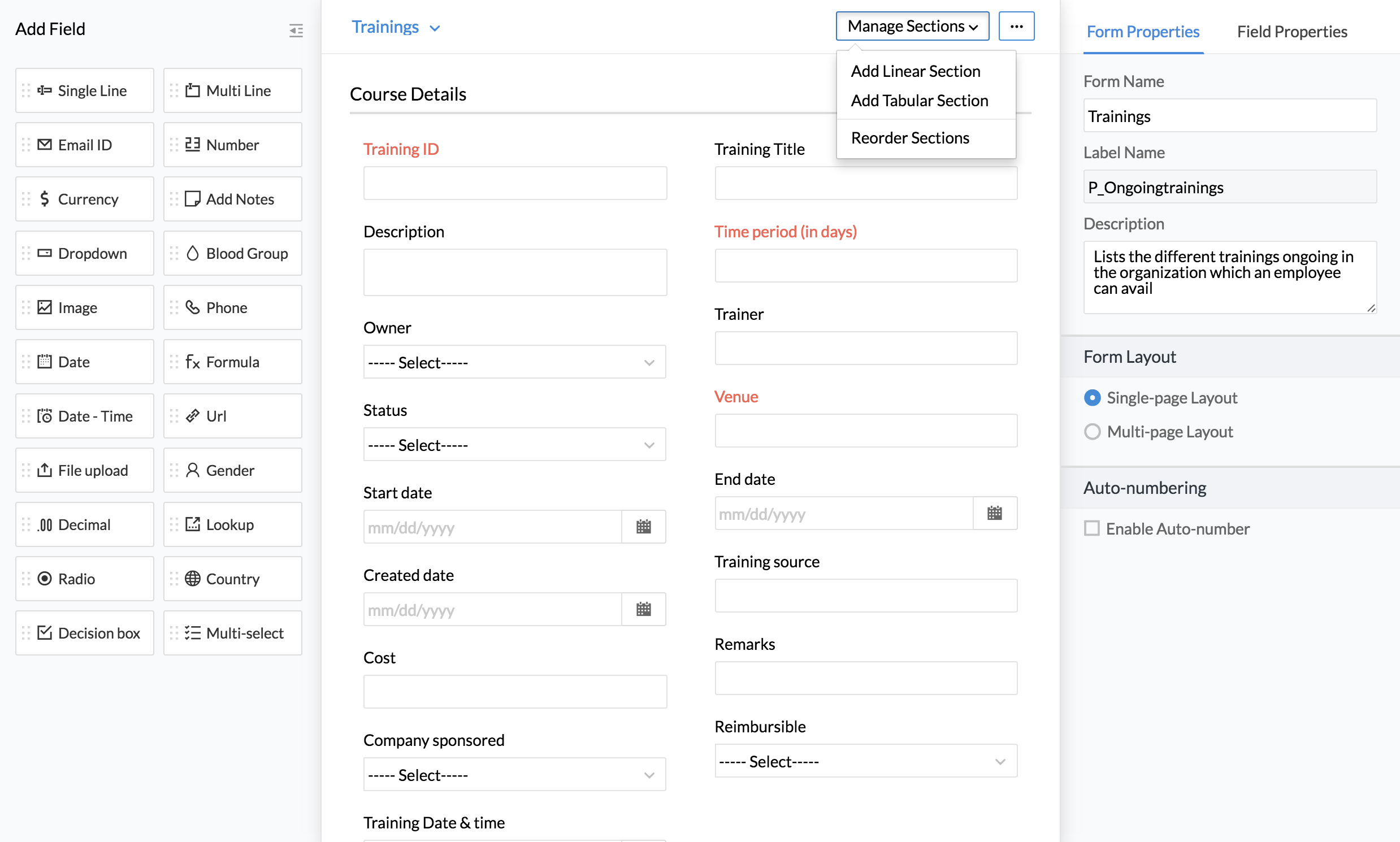Select the Lookup field type

pos(233,525)
